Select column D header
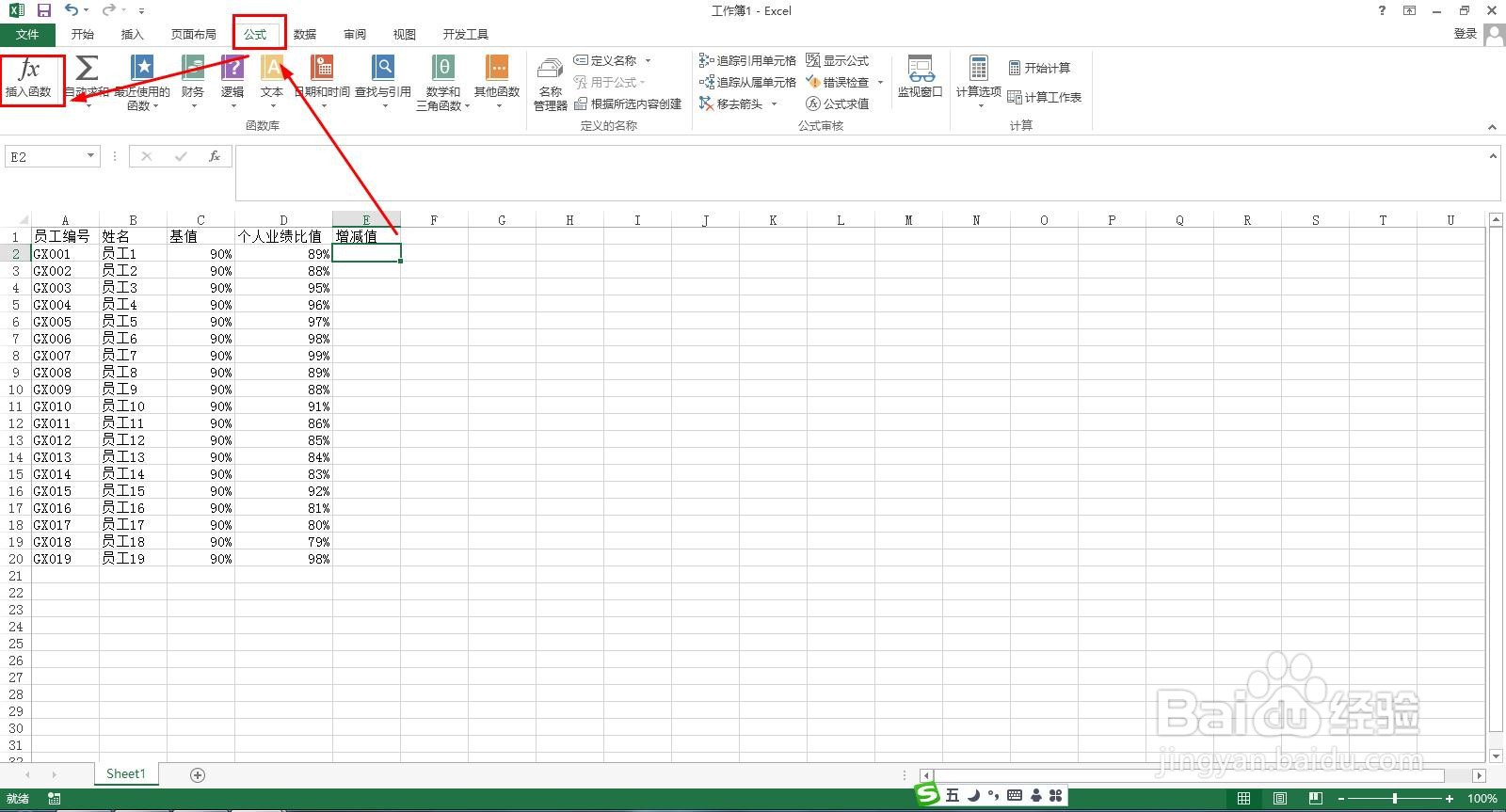 [283, 219]
